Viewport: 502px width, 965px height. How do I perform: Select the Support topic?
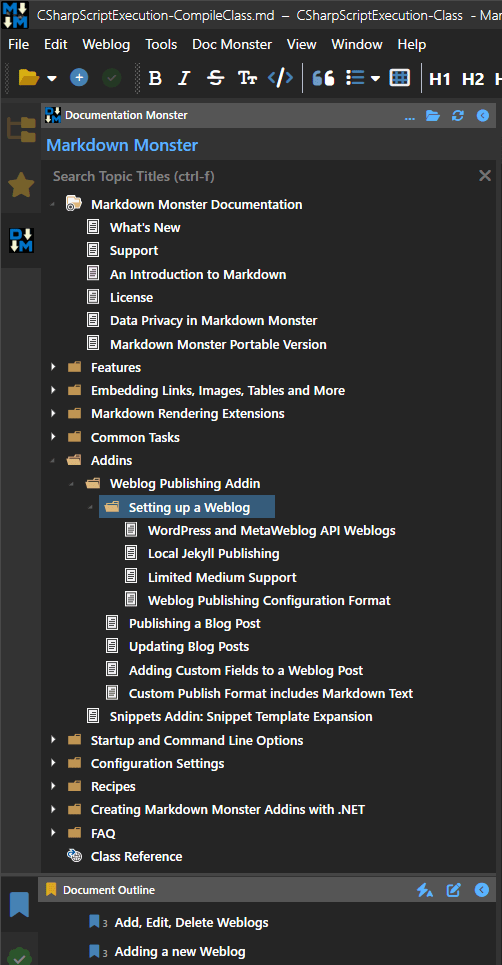pos(133,251)
